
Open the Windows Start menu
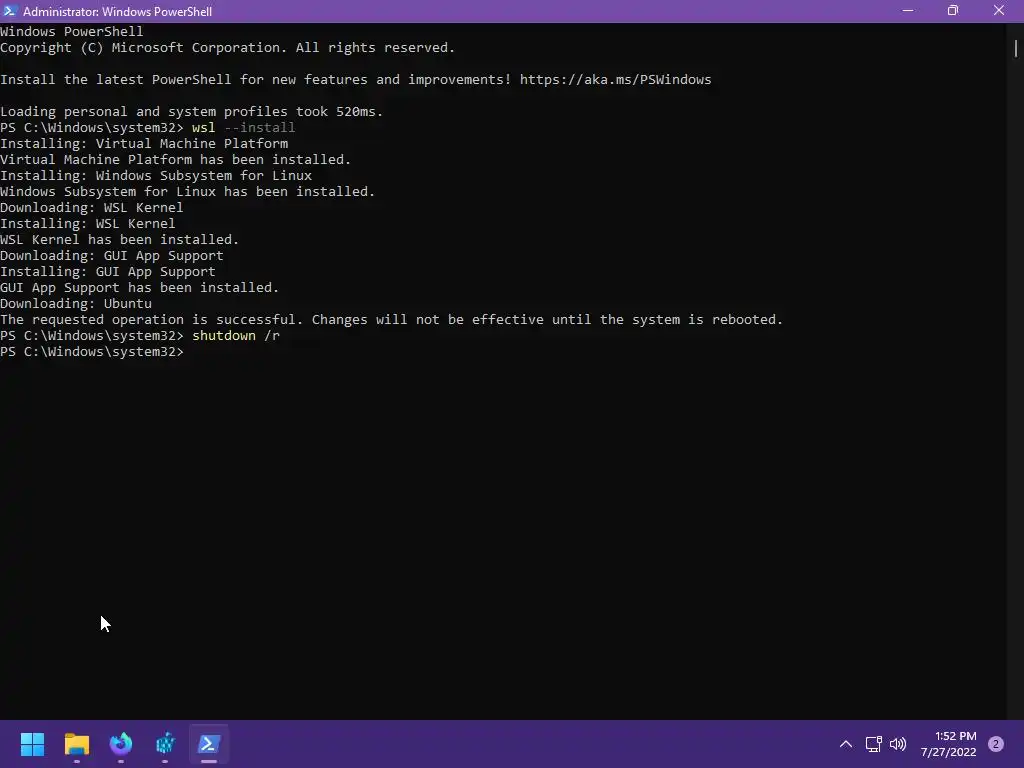[32, 744]
